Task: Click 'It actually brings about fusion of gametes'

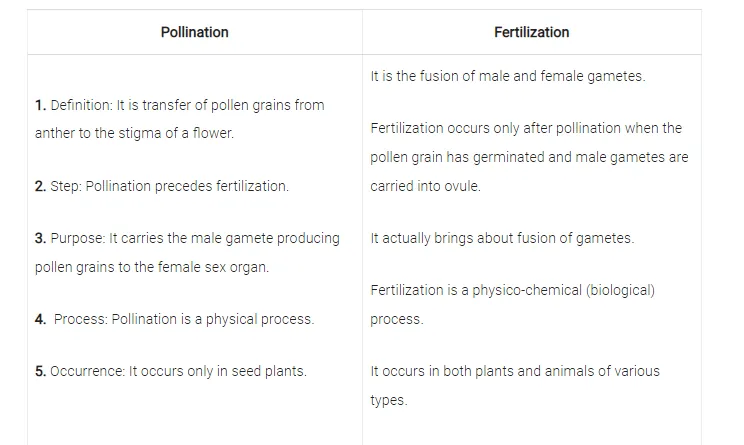Action: click(x=502, y=238)
